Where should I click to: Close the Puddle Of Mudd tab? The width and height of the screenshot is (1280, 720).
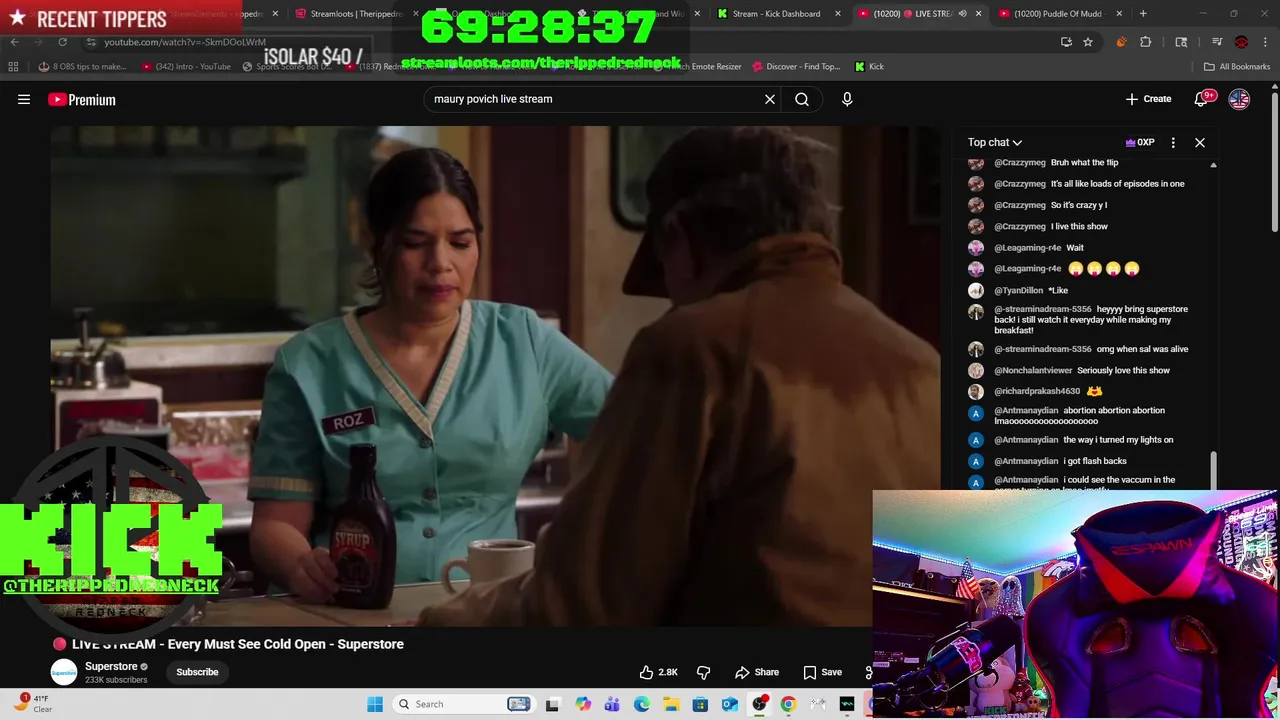click(1119, 14)
